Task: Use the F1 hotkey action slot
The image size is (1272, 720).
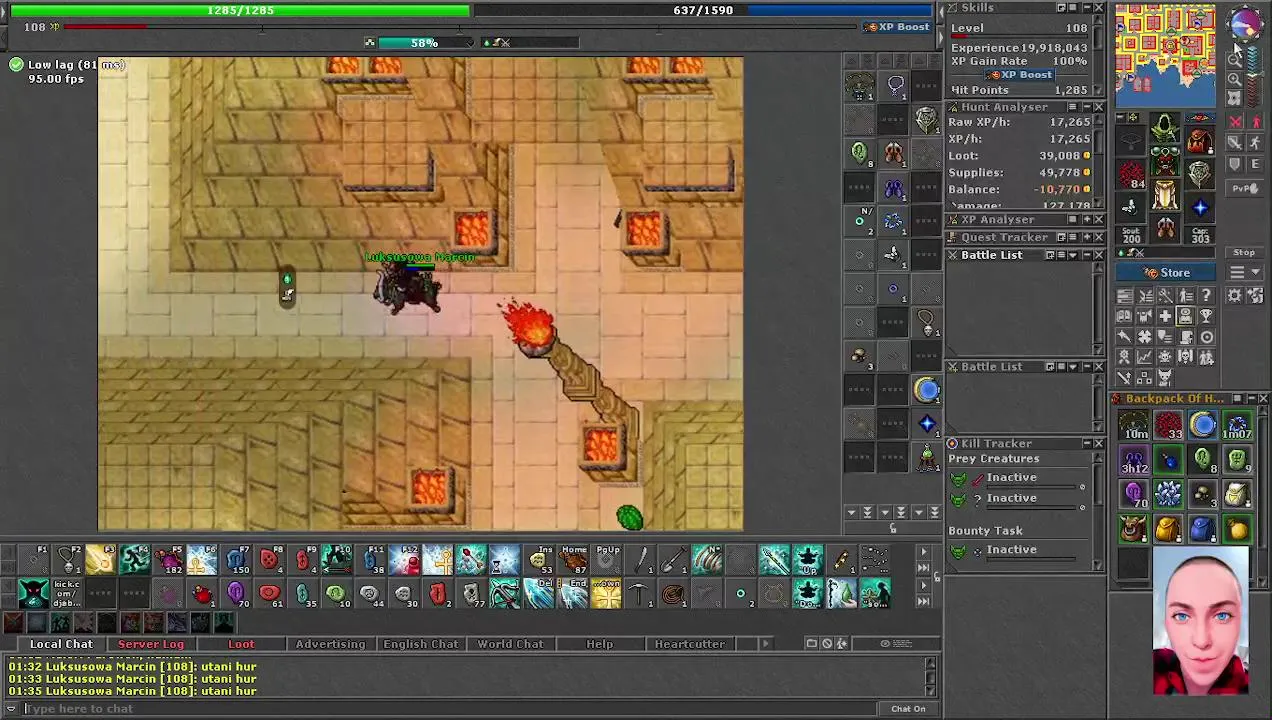Action: pos(33,559)
